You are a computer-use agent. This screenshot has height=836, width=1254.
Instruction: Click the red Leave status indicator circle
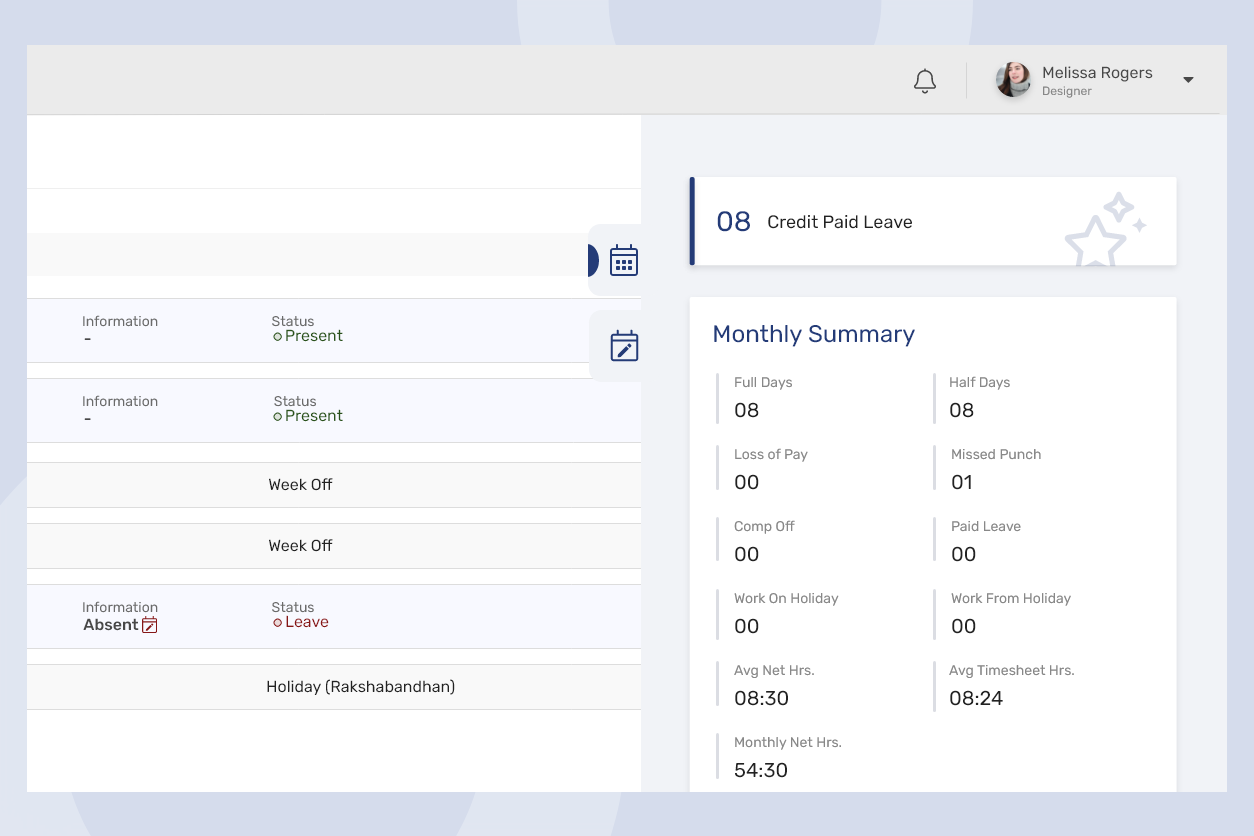[x=278, y=623]
